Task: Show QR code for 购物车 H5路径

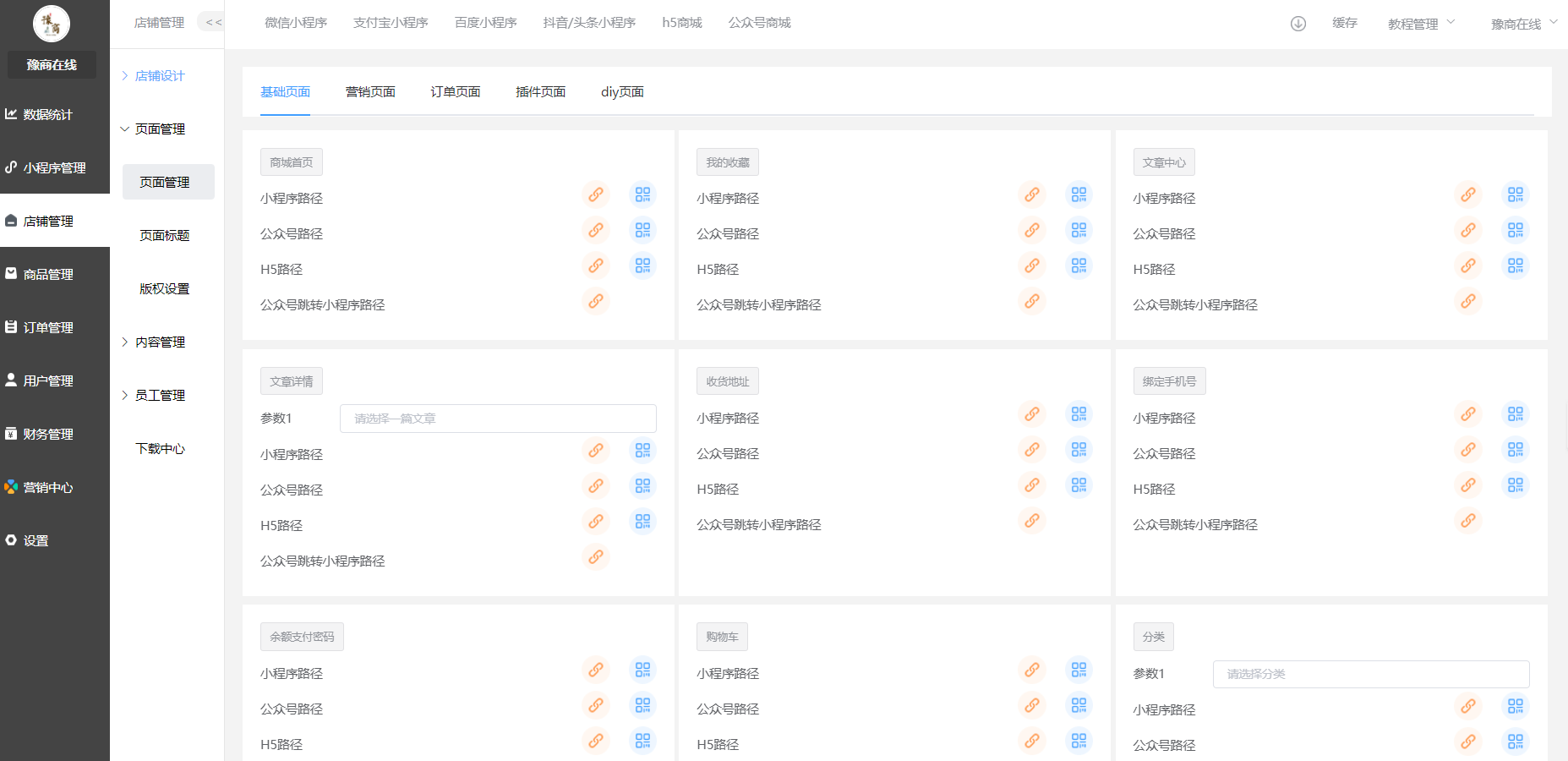Action: 1079,741
